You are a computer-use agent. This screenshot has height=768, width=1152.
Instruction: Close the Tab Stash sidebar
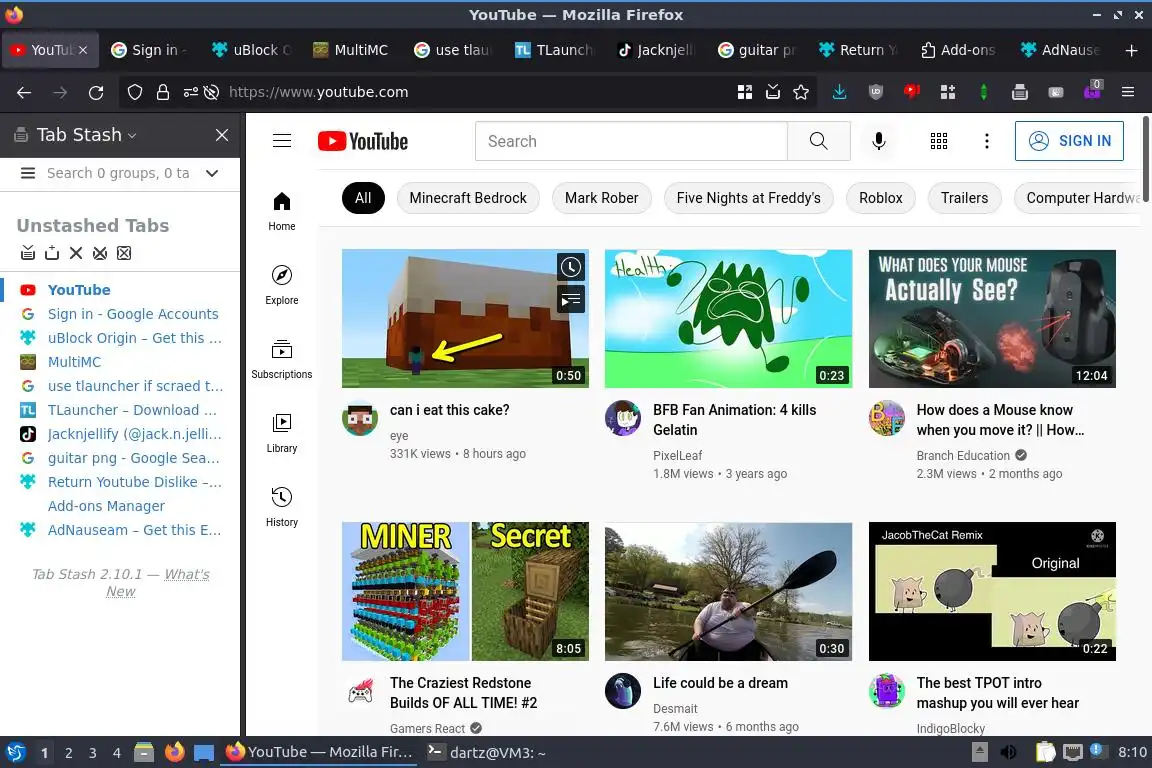click(222, 135)
